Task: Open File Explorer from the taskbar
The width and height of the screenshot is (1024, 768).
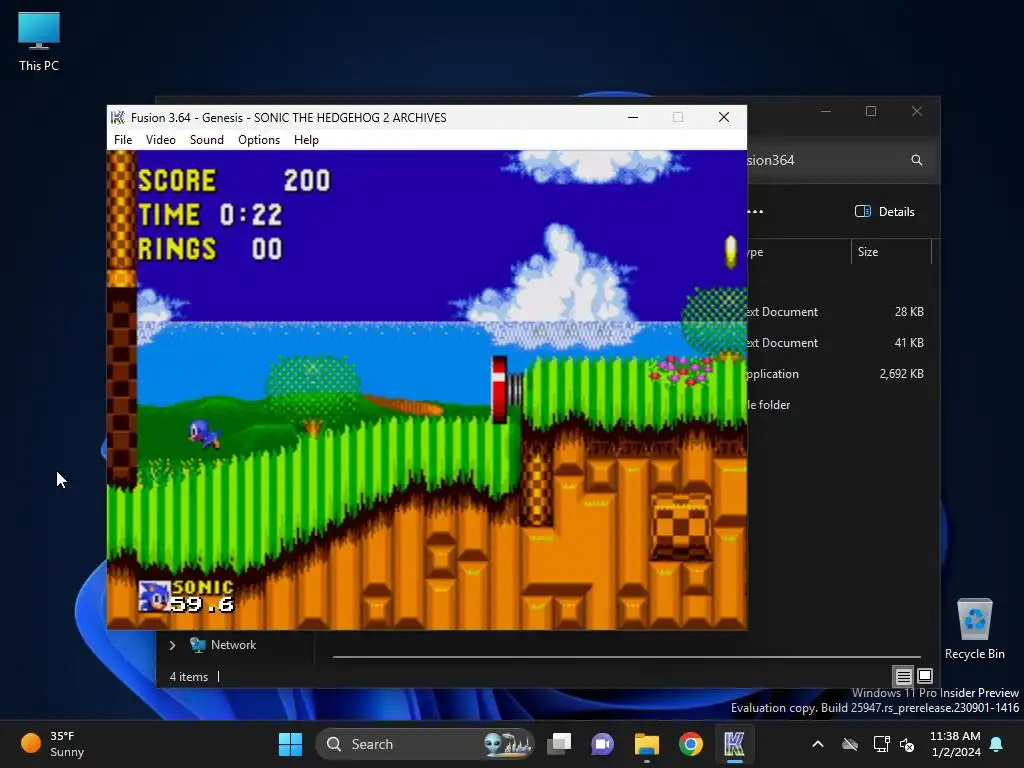Action: pyautogui.click(x=647, y=744)
